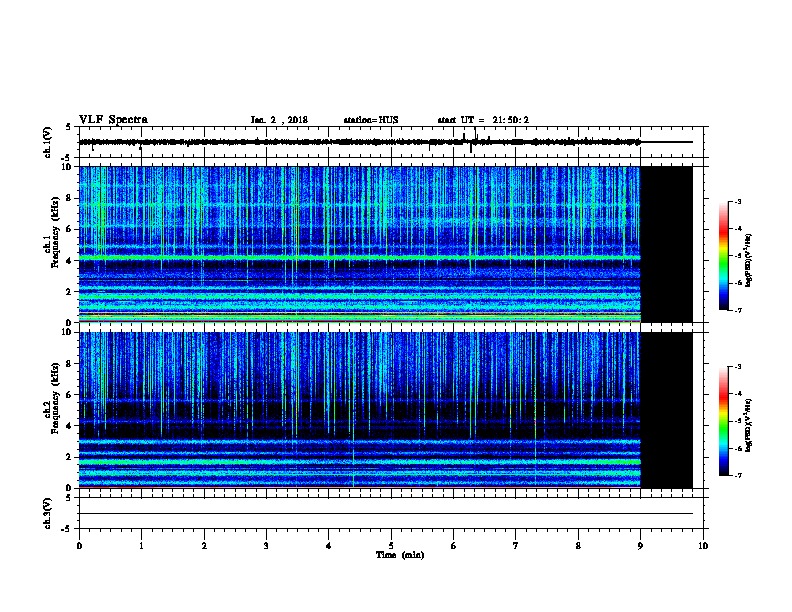Select the ch.2 "Frequency (kHz)" axis label
792x612 pixels.
tap(55, 398)
